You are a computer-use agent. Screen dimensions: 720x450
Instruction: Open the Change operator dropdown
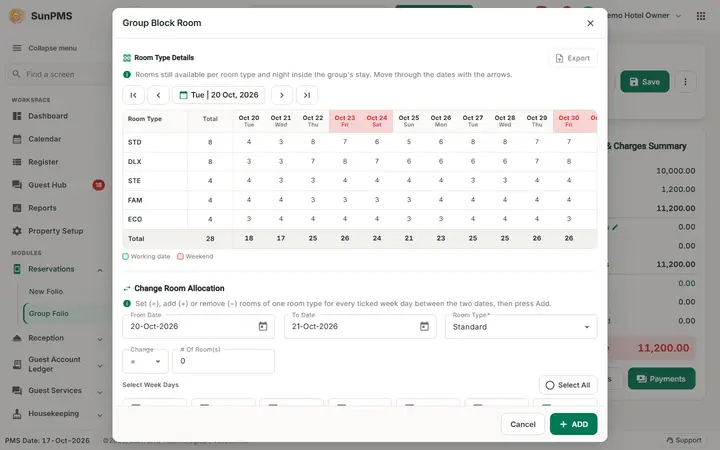click(145, 361)
